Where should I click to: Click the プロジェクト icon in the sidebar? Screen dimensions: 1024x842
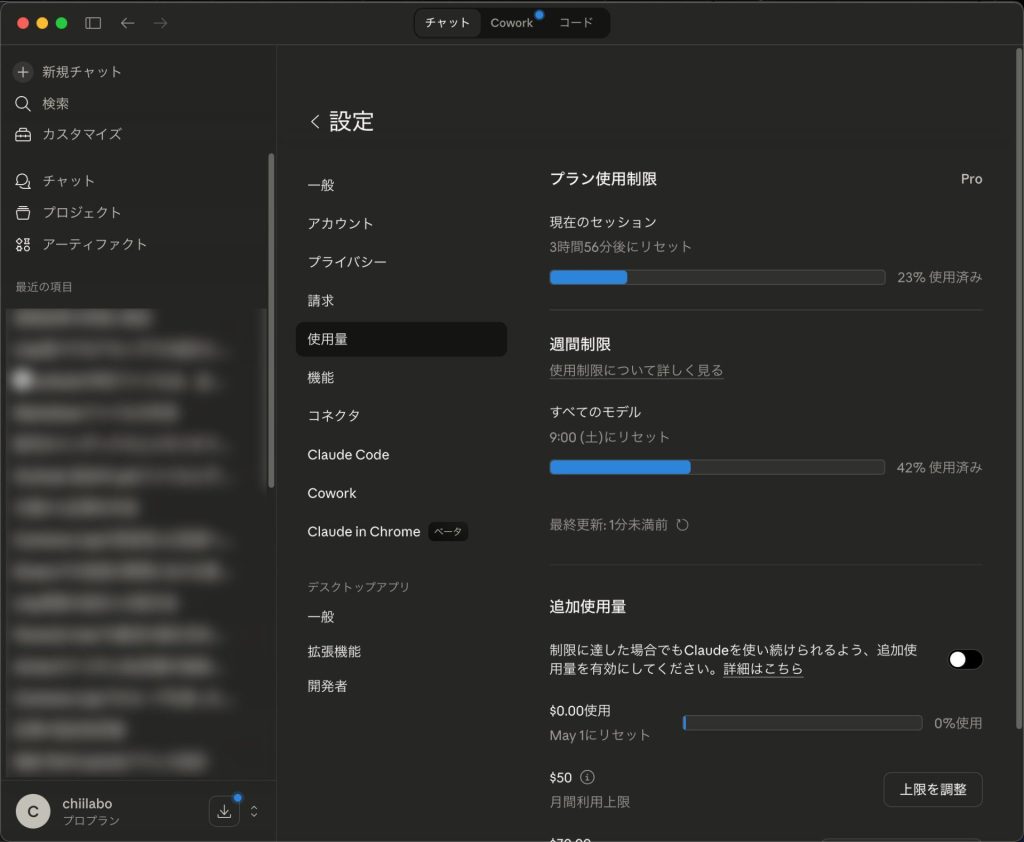click(x=23, y=212)
